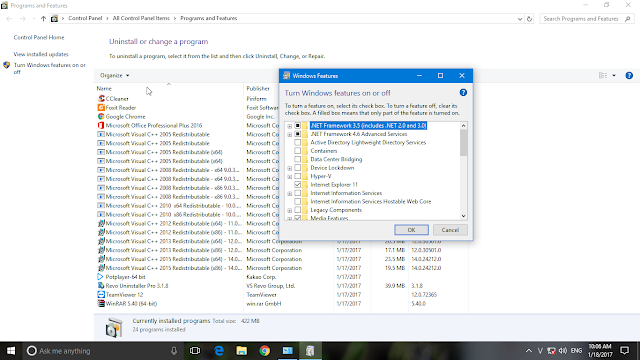
Task: Expand Internet Information Services node
Action: 289,193
